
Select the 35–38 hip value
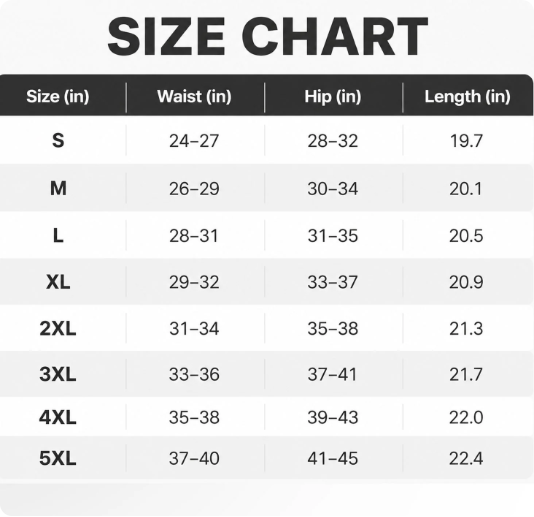[x=333, y=329]
